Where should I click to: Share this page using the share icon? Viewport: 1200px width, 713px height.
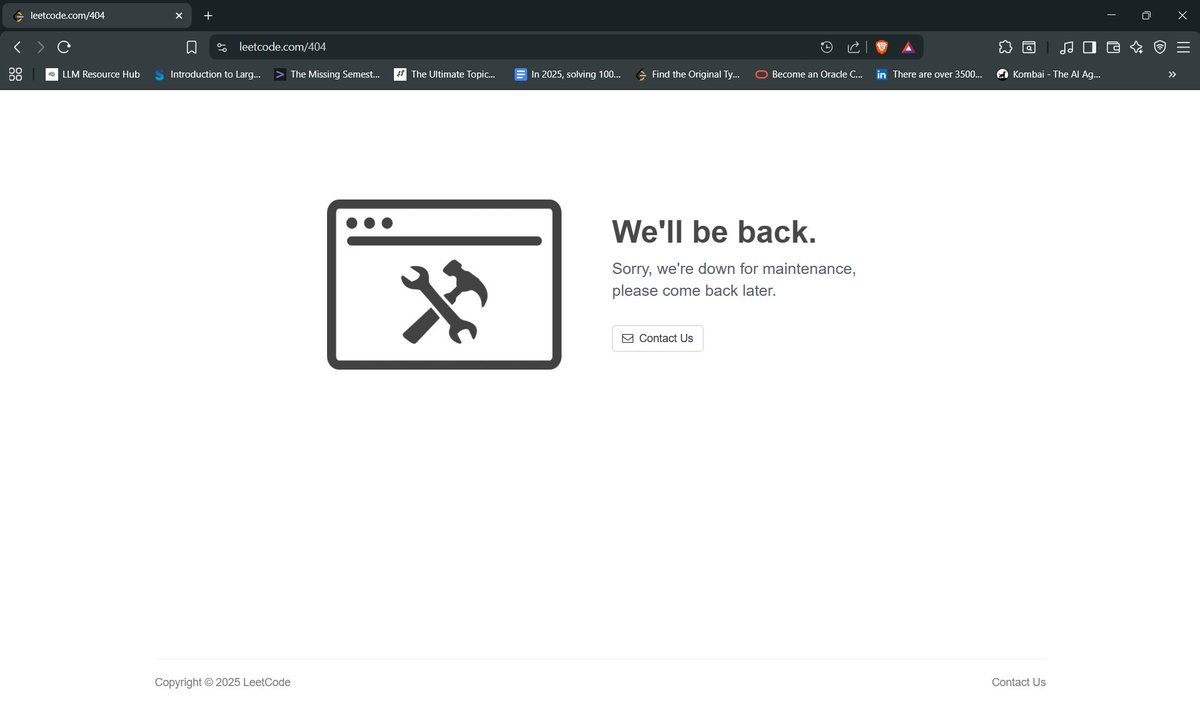pos(853,47)
